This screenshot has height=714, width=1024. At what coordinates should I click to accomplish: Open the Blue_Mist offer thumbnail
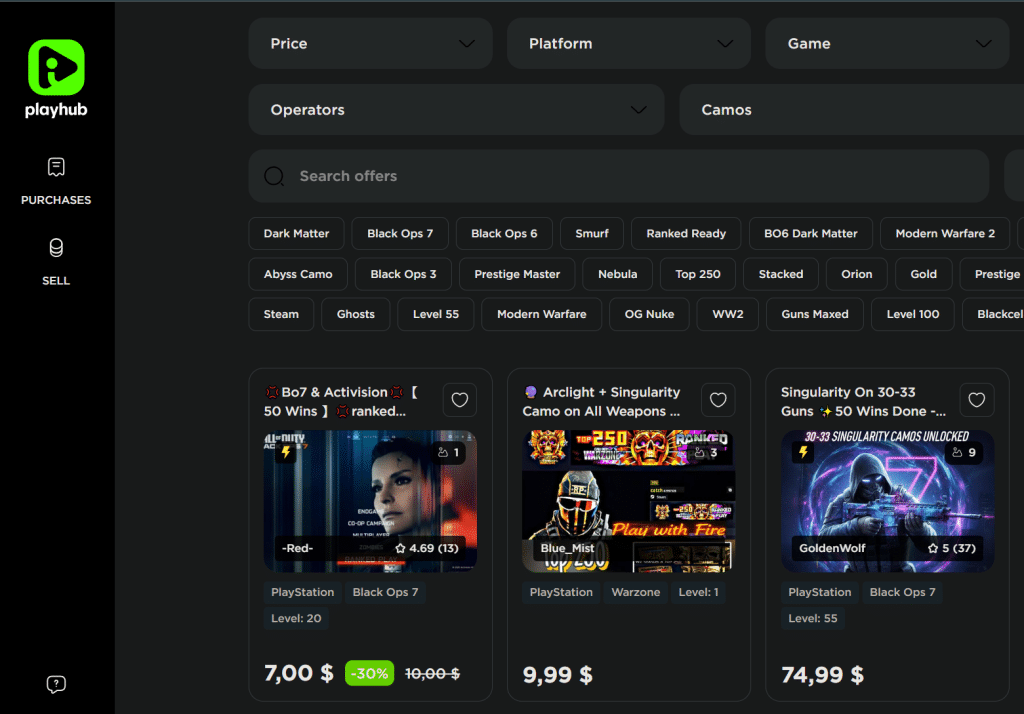pos(629,501)
